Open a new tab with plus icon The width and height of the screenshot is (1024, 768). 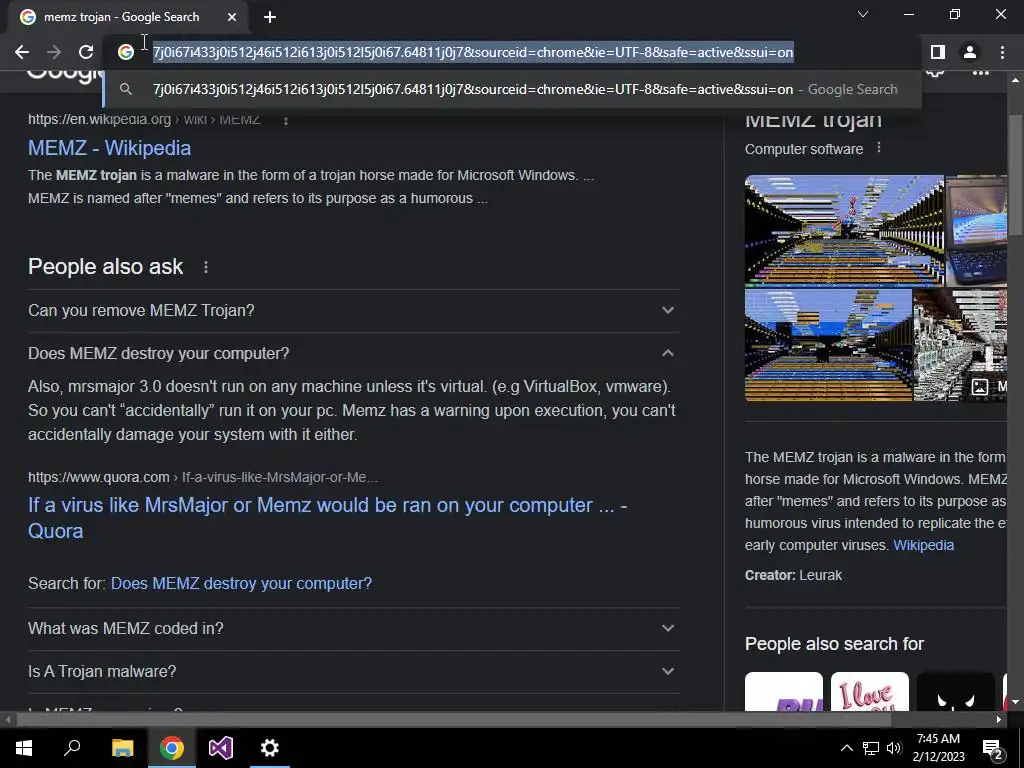coord(270,17)
